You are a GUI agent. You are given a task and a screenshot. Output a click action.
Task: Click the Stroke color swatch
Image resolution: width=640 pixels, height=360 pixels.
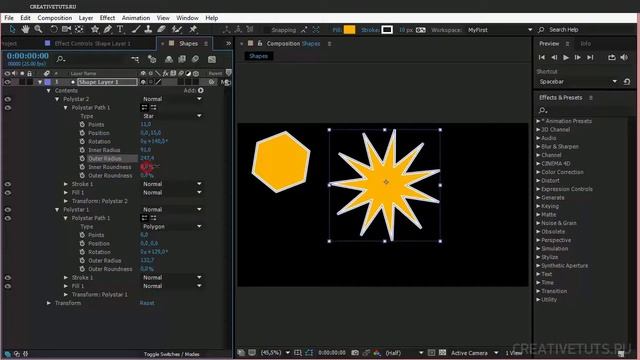point(387,30)
